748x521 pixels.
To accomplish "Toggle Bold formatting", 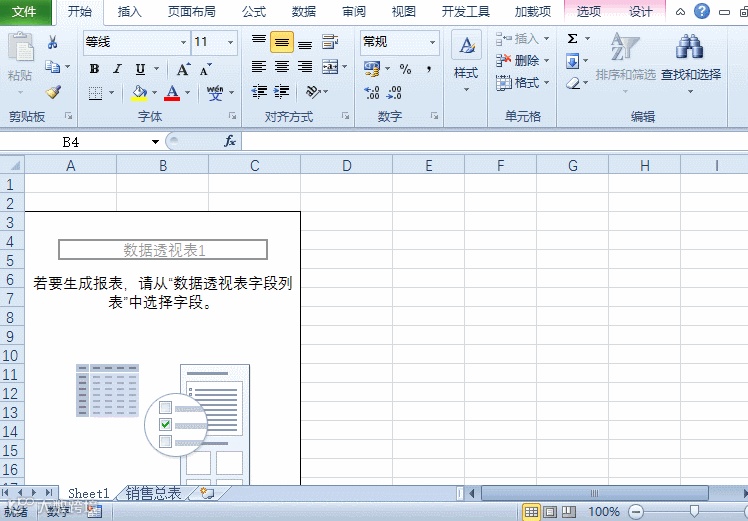I will [x=94, y=69].
